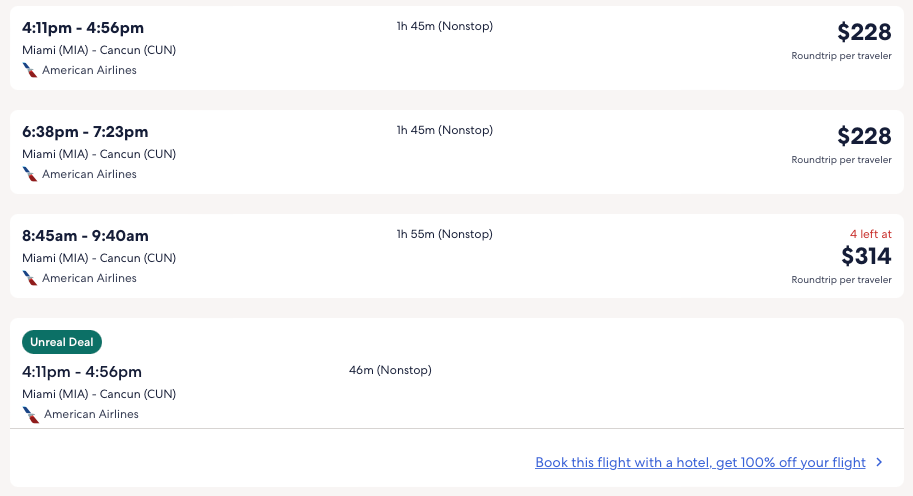913x496 pixels.
Task: Click the Miami - Cancun route on the 8:45am flight
Action: 99,258
